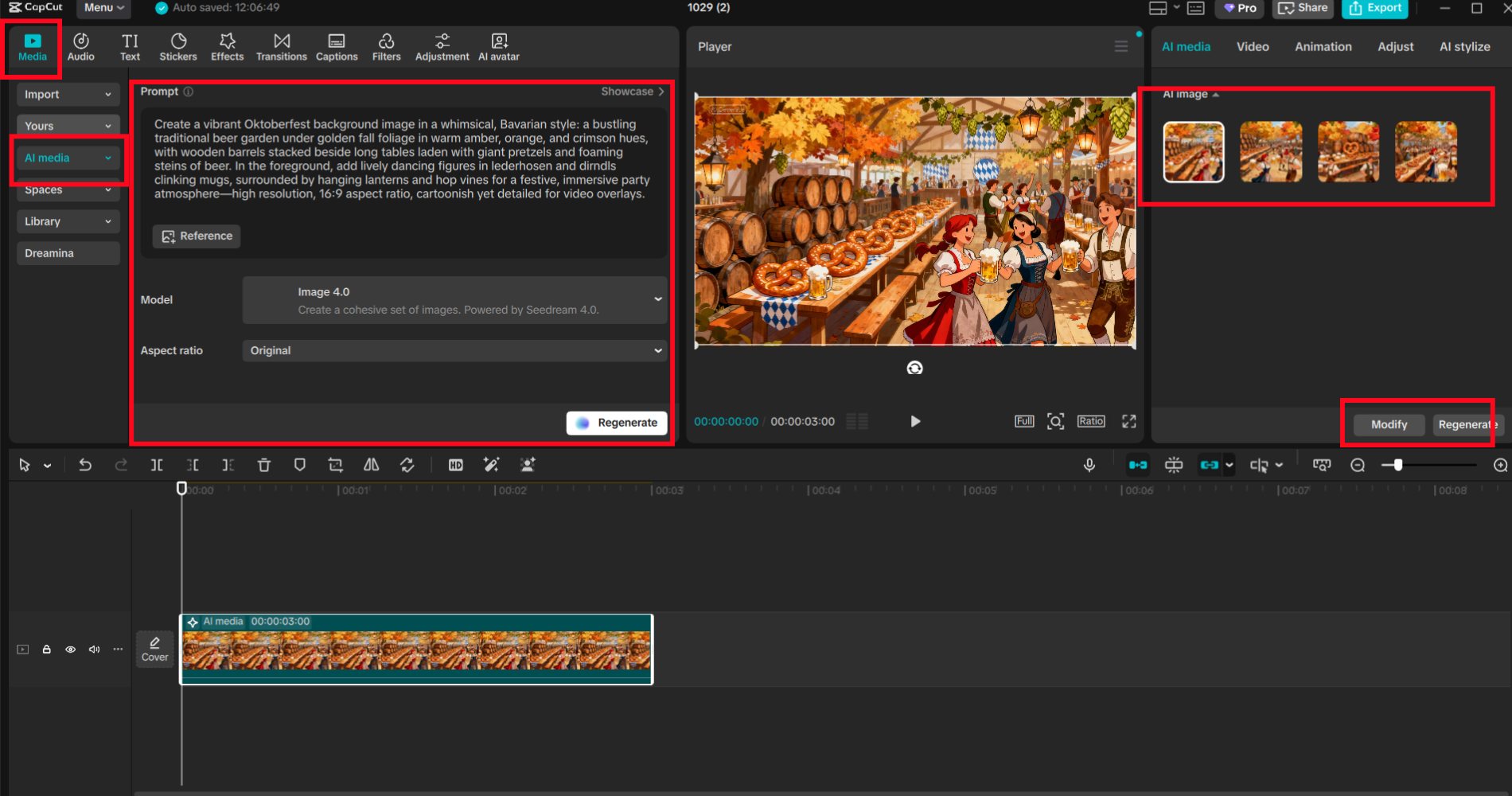
Task: Mute the video track audio
Action: tap(94, 649)
